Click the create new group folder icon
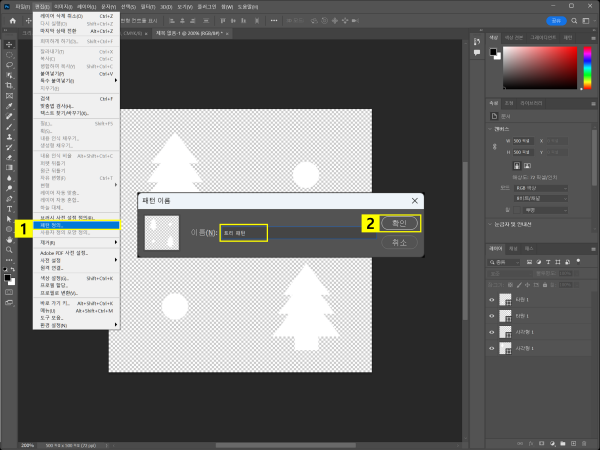The height and width of the screenshot is (450, 600). point(563,443)
